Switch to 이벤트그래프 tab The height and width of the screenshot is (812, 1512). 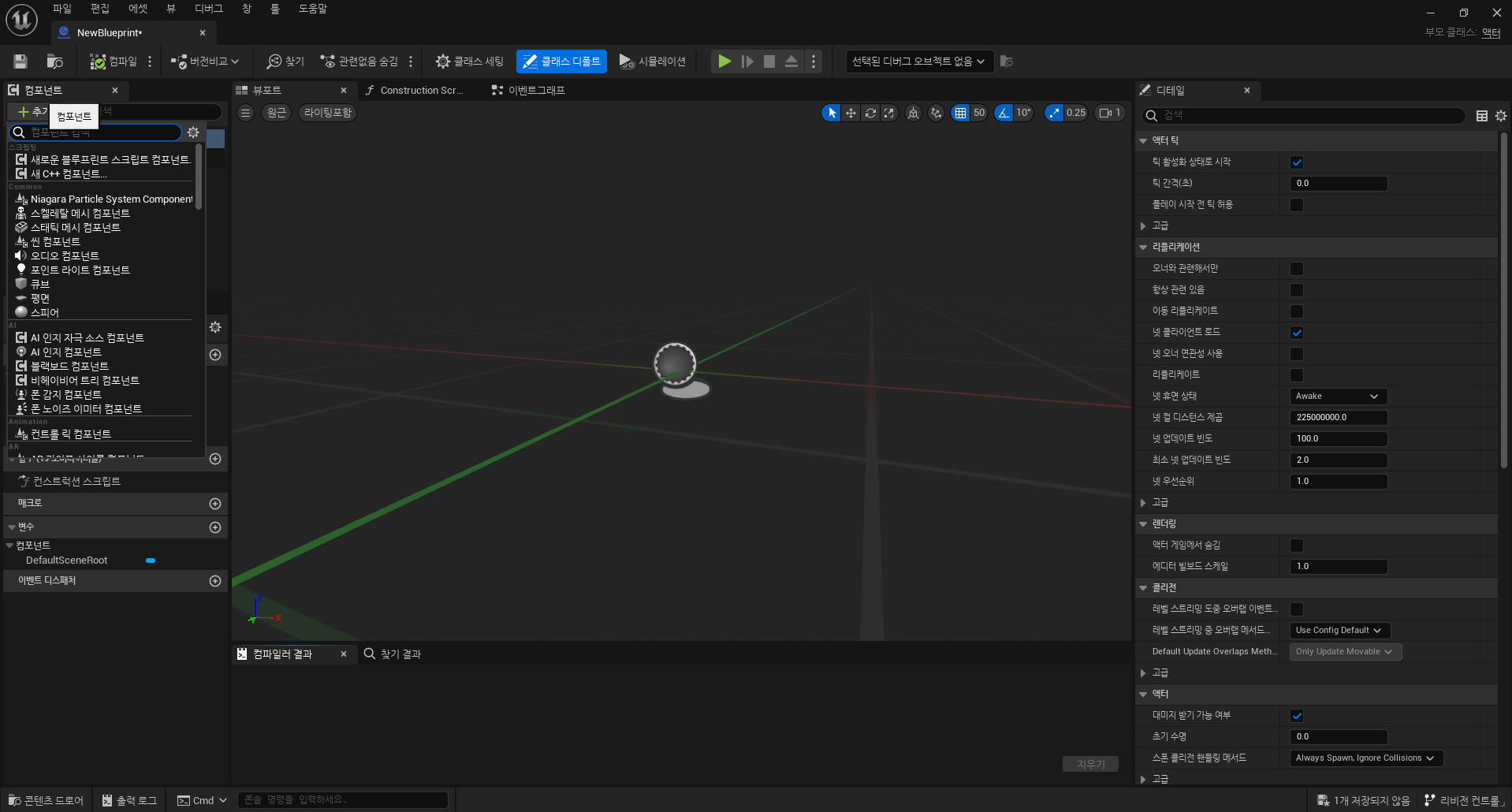click(x=528, y=91)
